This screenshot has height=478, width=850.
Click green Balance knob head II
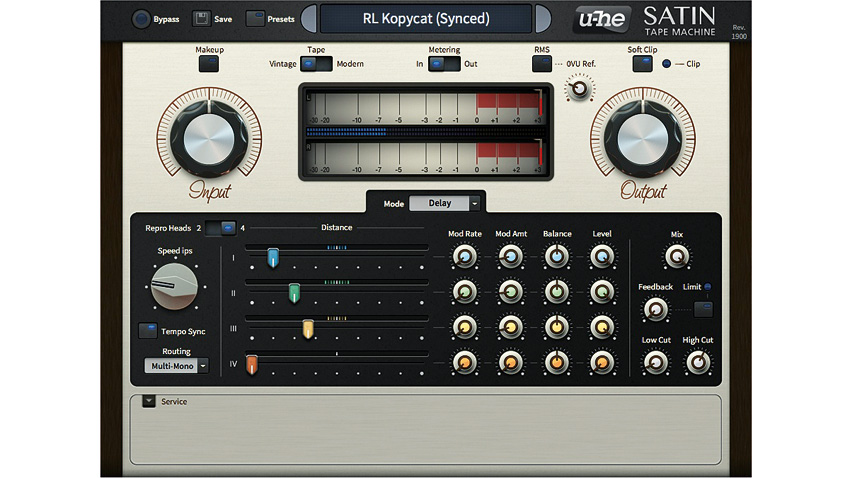tap(556, 292)
